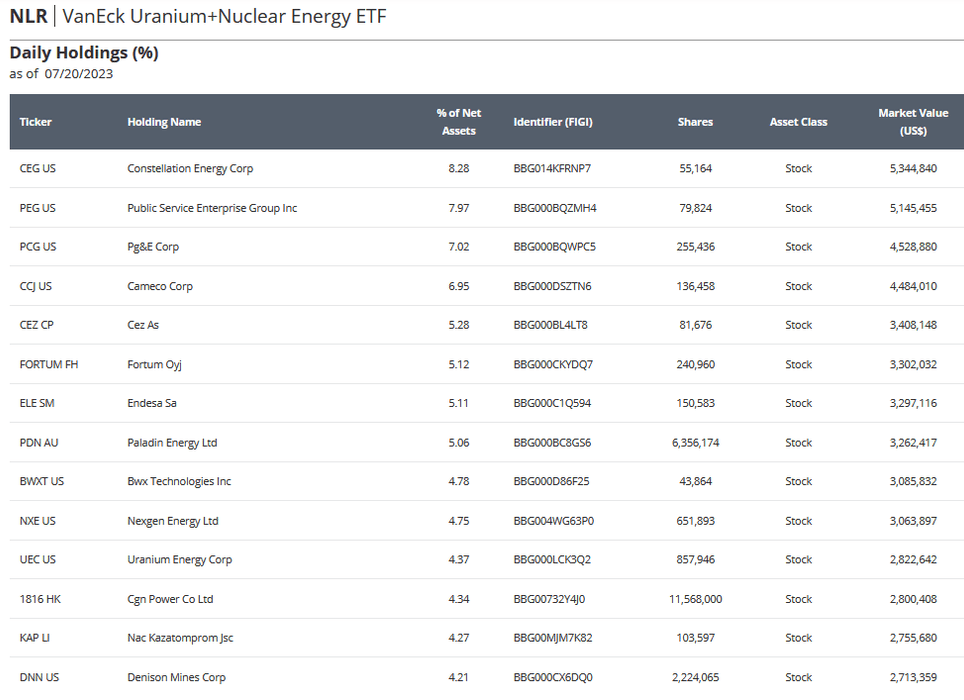Select the shares value 55,164
The image size is (964, 700).
tap(695, 168)
